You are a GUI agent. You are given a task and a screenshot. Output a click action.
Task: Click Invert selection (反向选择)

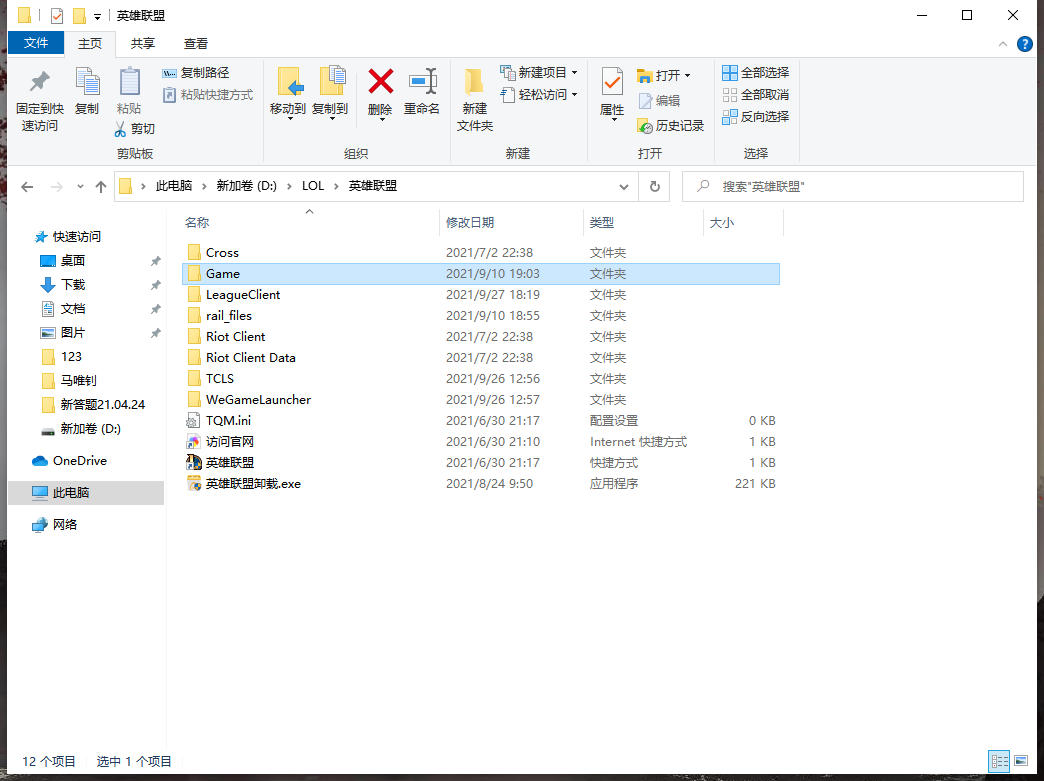(x=756, y=117)
